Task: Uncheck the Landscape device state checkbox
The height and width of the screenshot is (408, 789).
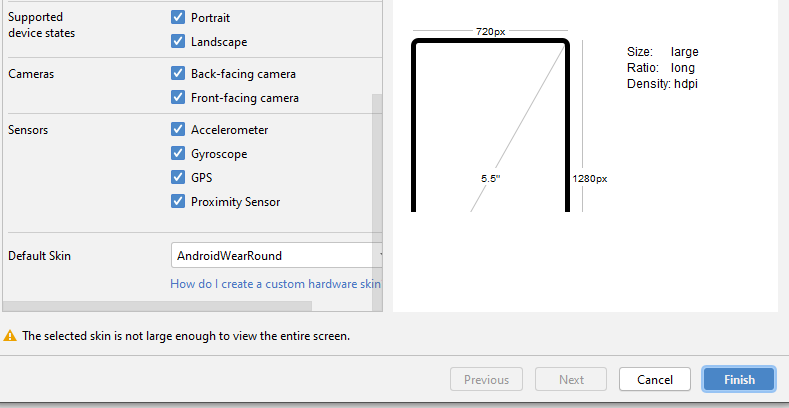Action: (x=178, y=41)
